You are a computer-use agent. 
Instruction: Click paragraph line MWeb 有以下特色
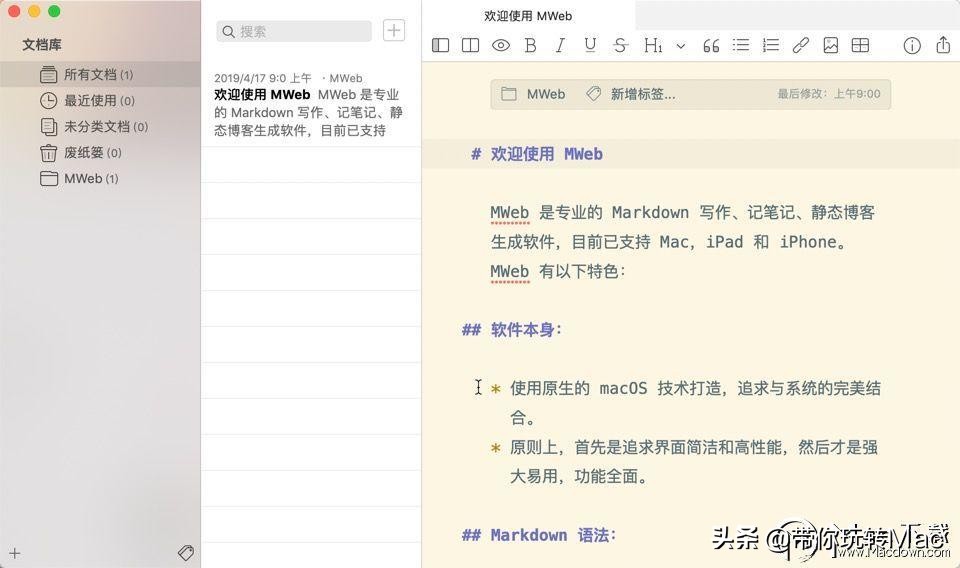pyautogui.click(x=558, y=271)
